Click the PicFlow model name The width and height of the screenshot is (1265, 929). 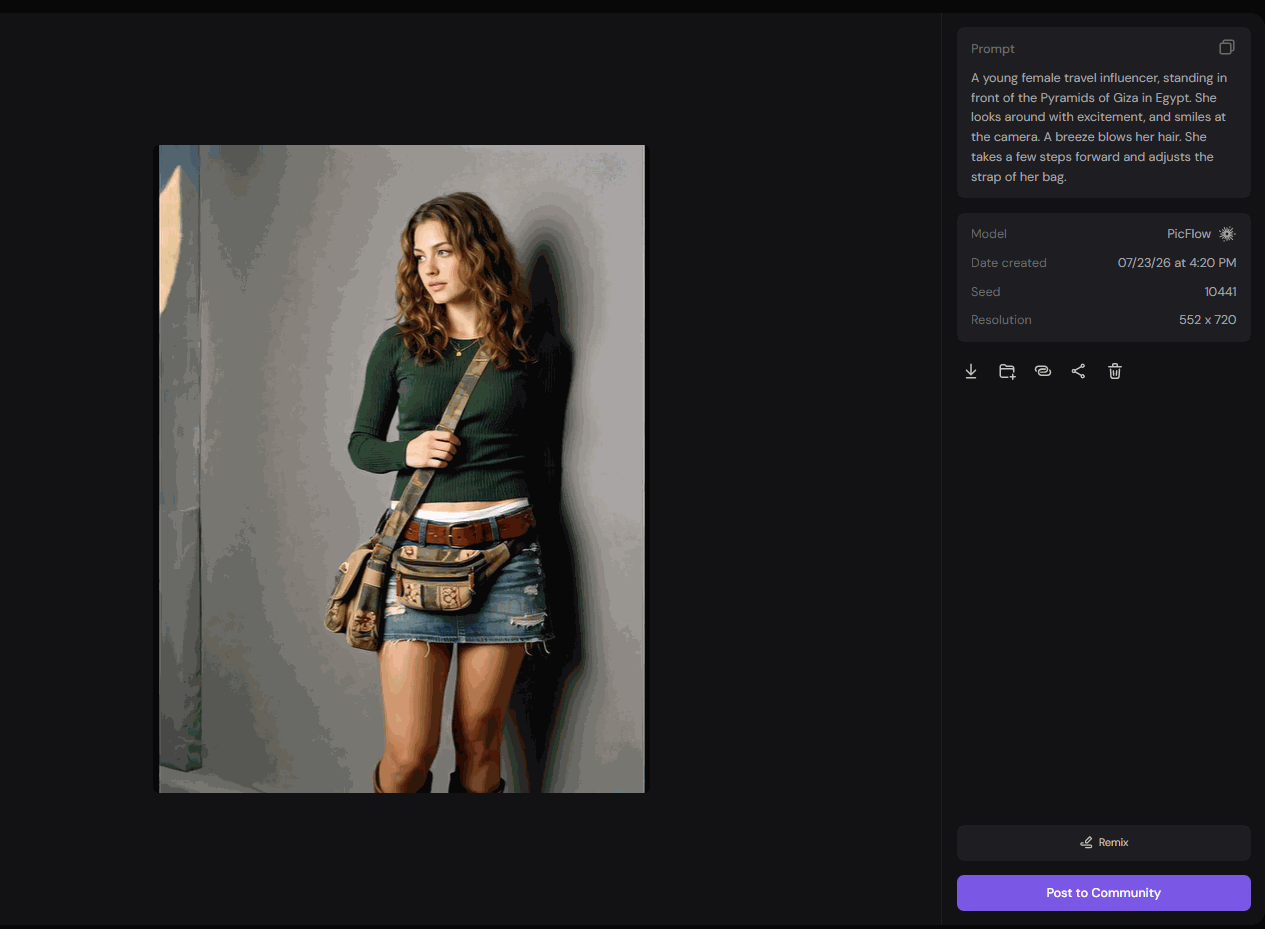point(1189,234)
